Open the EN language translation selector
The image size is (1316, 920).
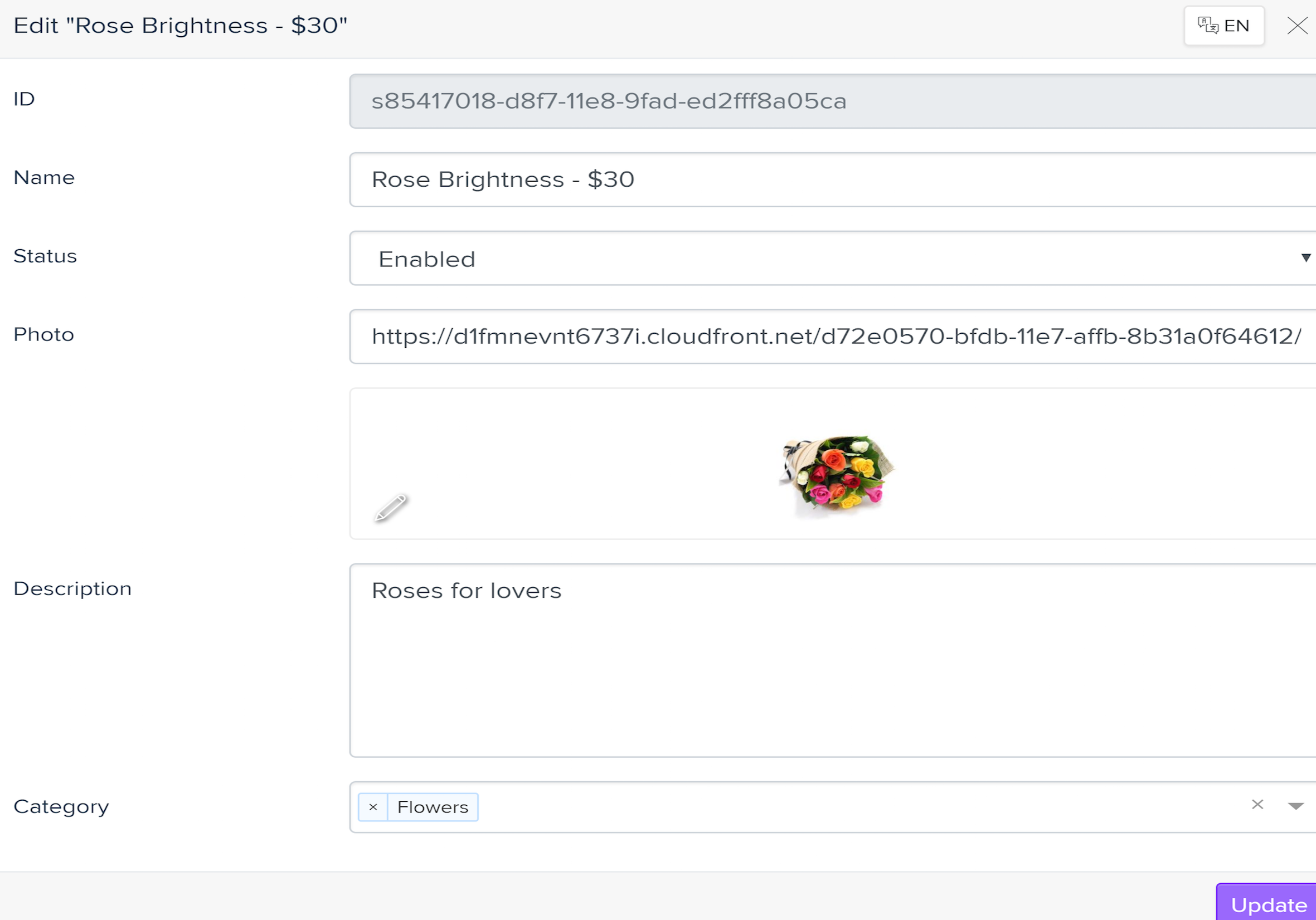[x=1223, y=26]
